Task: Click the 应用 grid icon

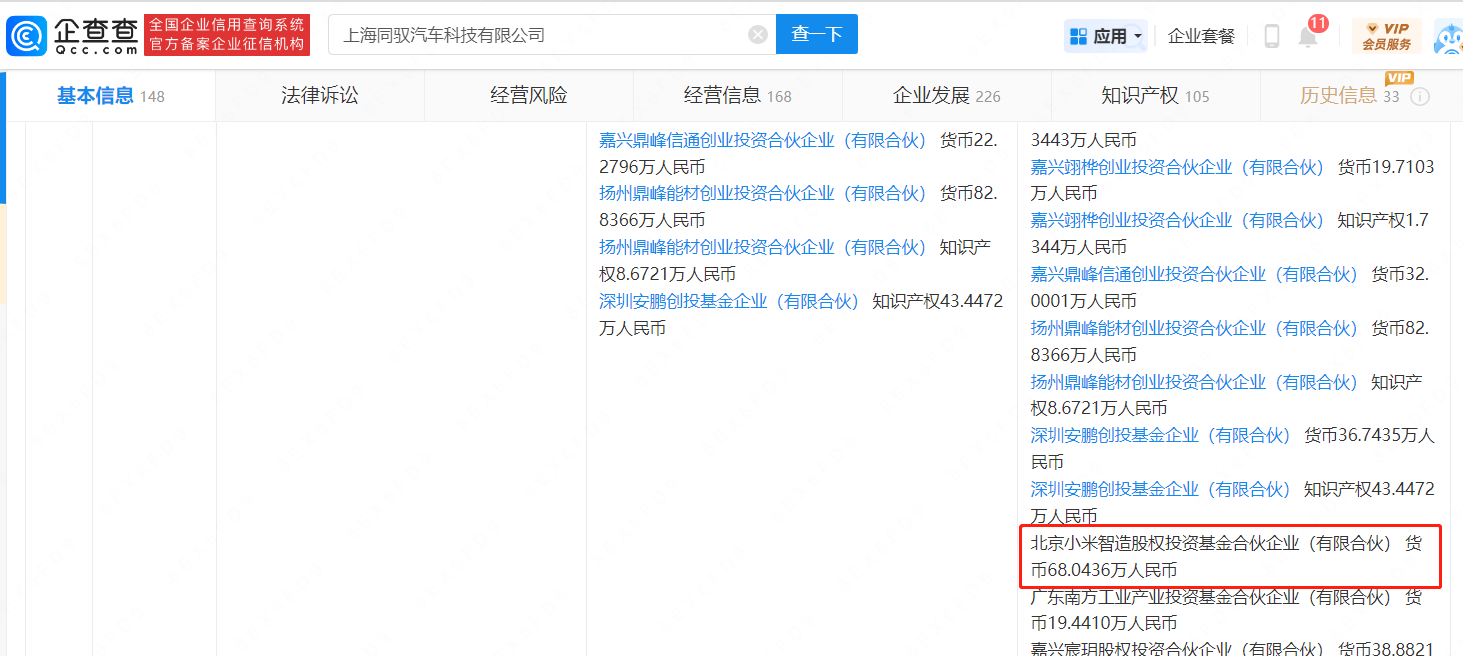Action: (1078, 36)
